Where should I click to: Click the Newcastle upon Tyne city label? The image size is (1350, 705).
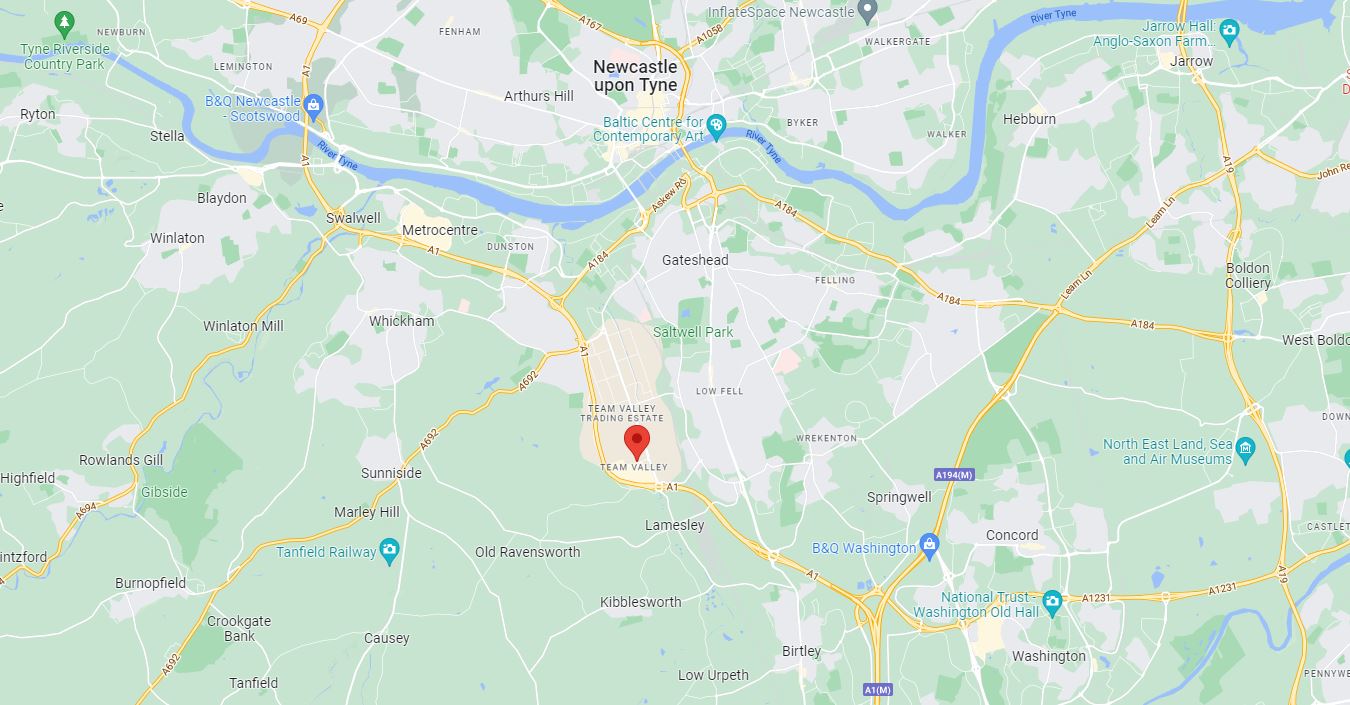[635, 76]
